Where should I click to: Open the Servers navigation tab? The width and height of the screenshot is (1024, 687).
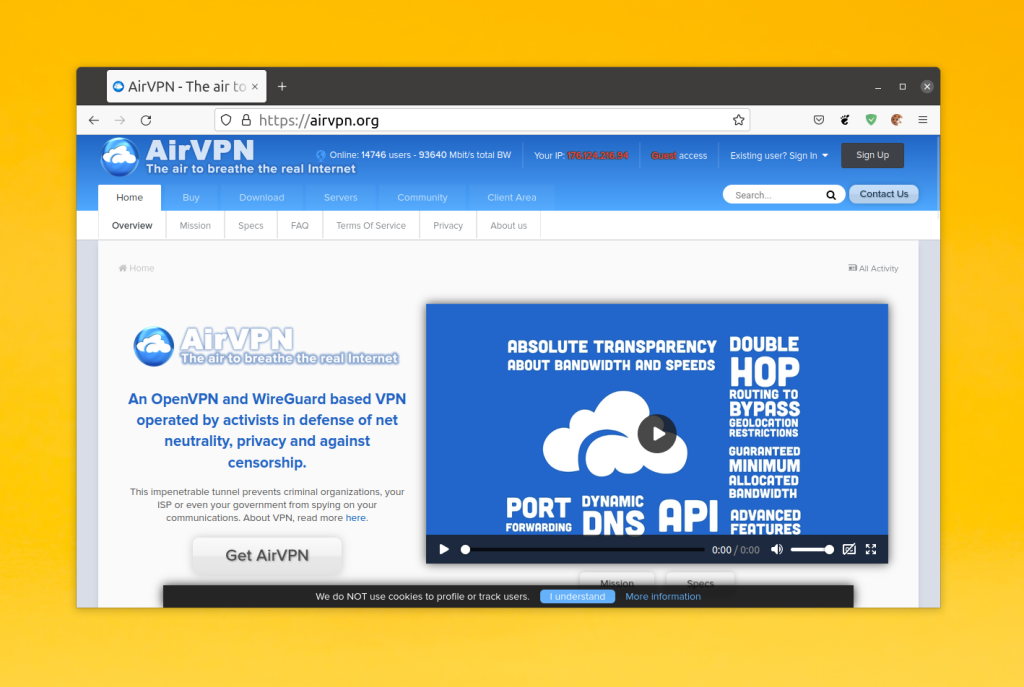pyautogui.click(x=340, y=197)
